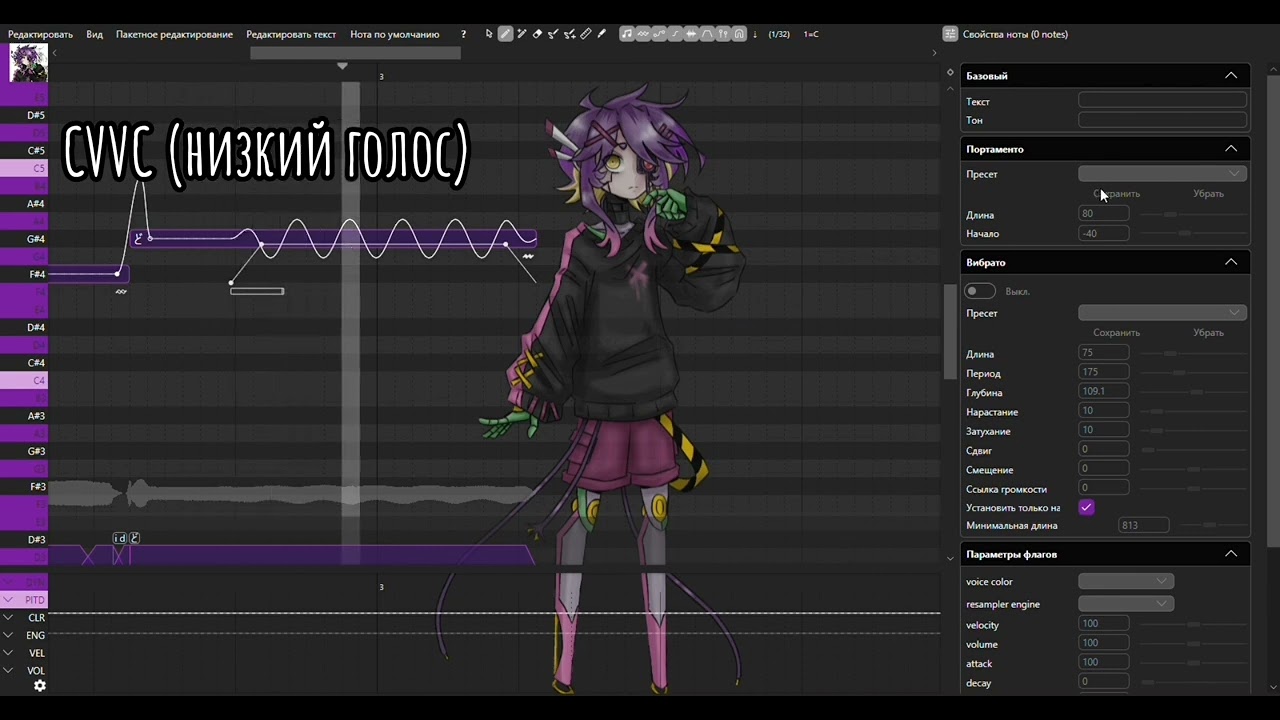Click the C4 piano key

[x=24, y=381]
